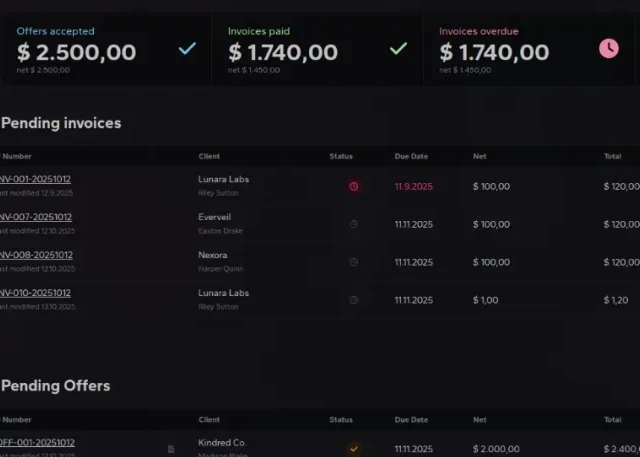Click the Client column header in Pending invoices
The height and width of the screenshot is (457, 640).
209,156
